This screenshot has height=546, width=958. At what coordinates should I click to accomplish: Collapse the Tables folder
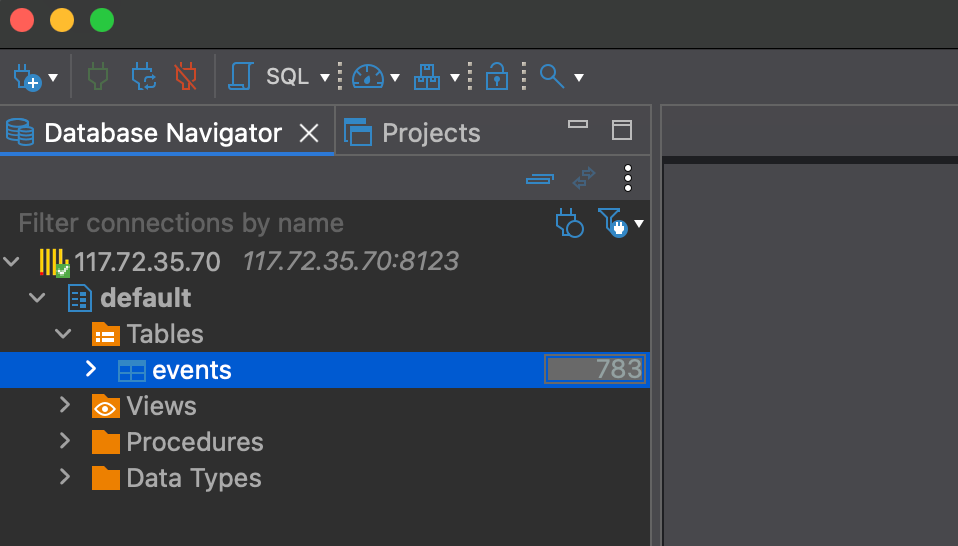click(63, 334)
